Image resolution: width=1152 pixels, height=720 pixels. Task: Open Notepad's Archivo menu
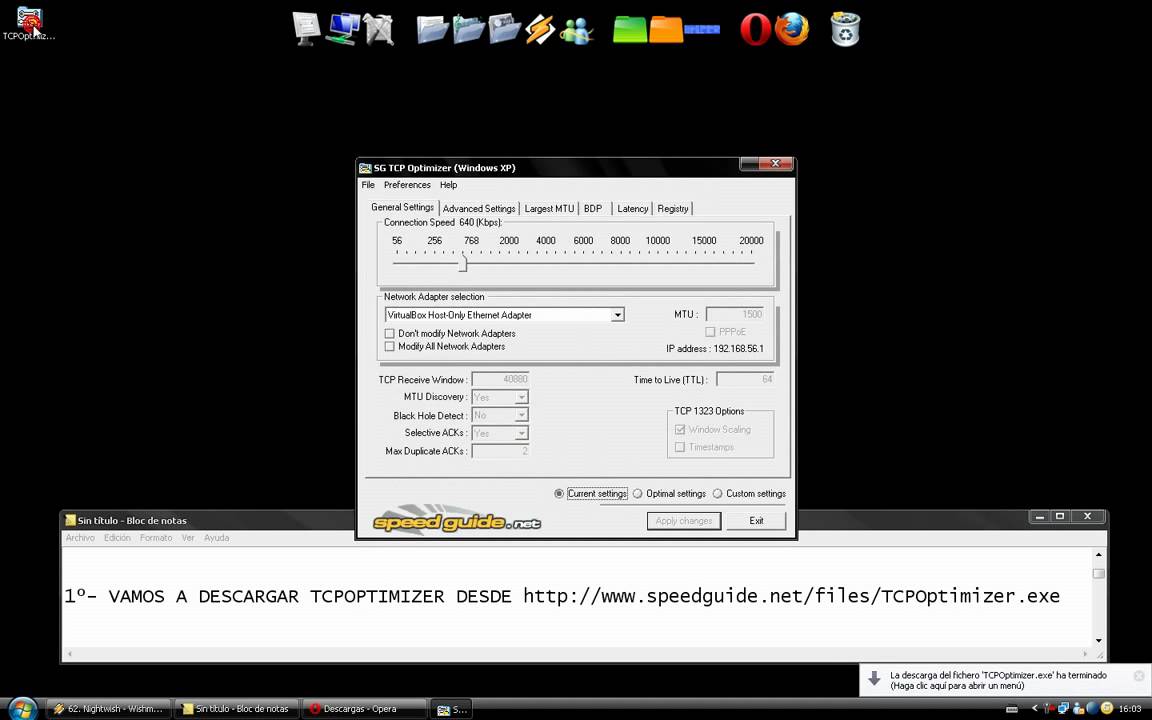pyautogui.click(x=80, y=538)
